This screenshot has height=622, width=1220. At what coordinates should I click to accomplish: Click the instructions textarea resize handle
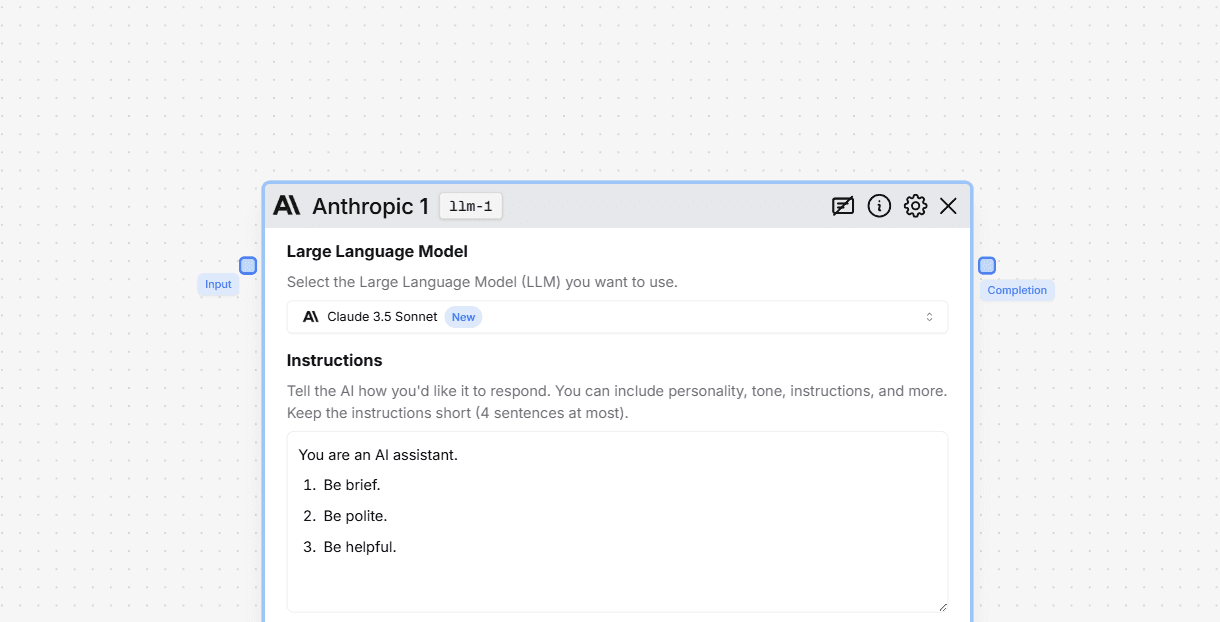941,606
